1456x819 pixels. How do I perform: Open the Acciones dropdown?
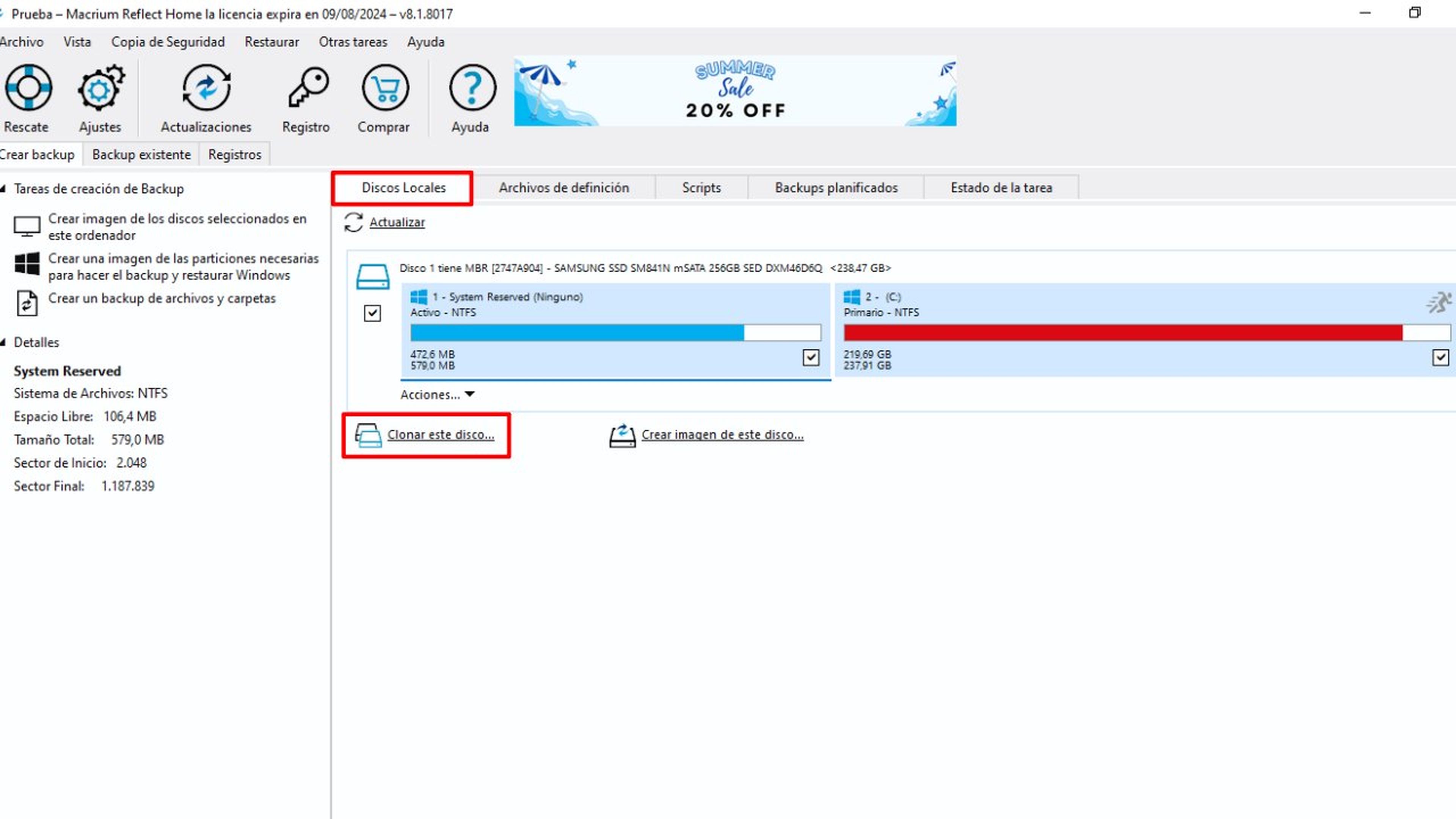[x=438, y=394]
